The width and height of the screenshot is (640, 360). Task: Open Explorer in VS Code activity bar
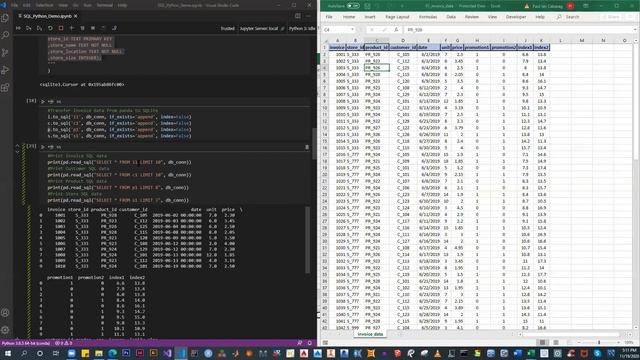pos(5,18)
